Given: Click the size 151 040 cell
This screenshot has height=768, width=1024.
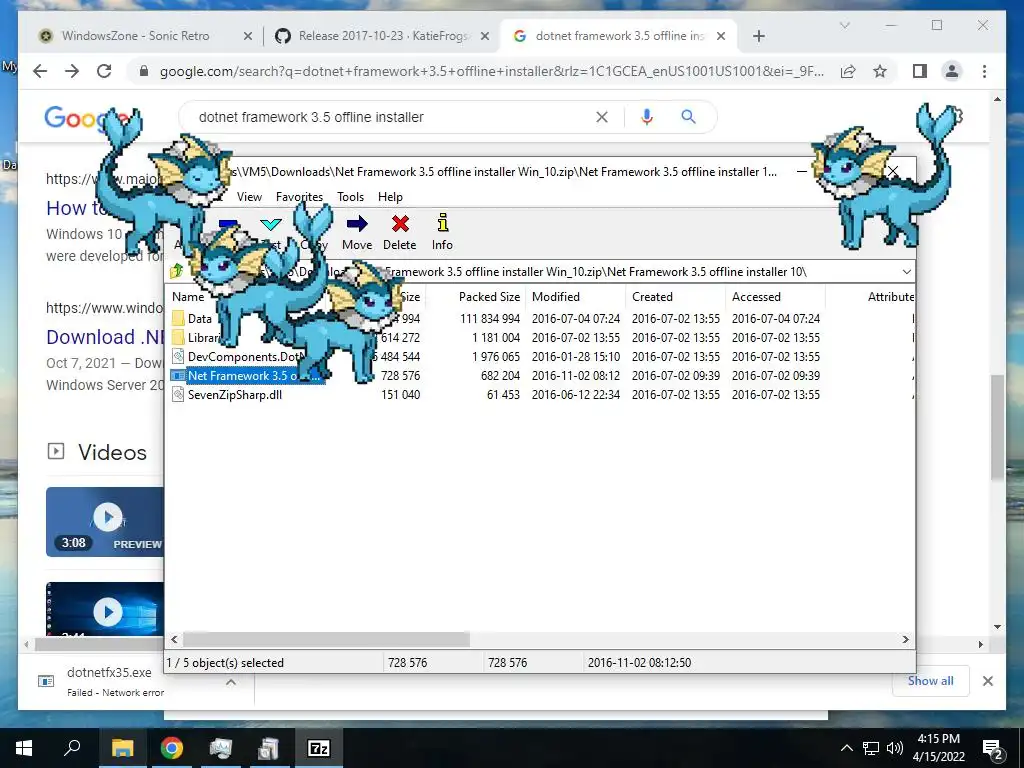Looking at the screenshot, I should 400,394.
